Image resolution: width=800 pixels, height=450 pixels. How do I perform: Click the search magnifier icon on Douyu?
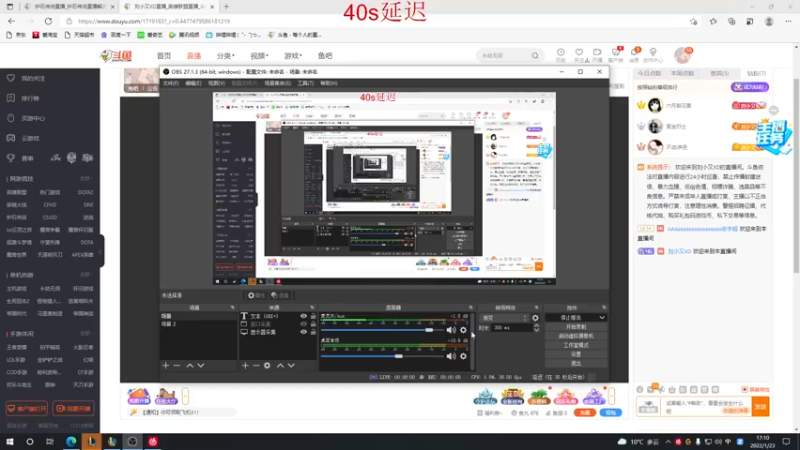[x=535, y=56]
